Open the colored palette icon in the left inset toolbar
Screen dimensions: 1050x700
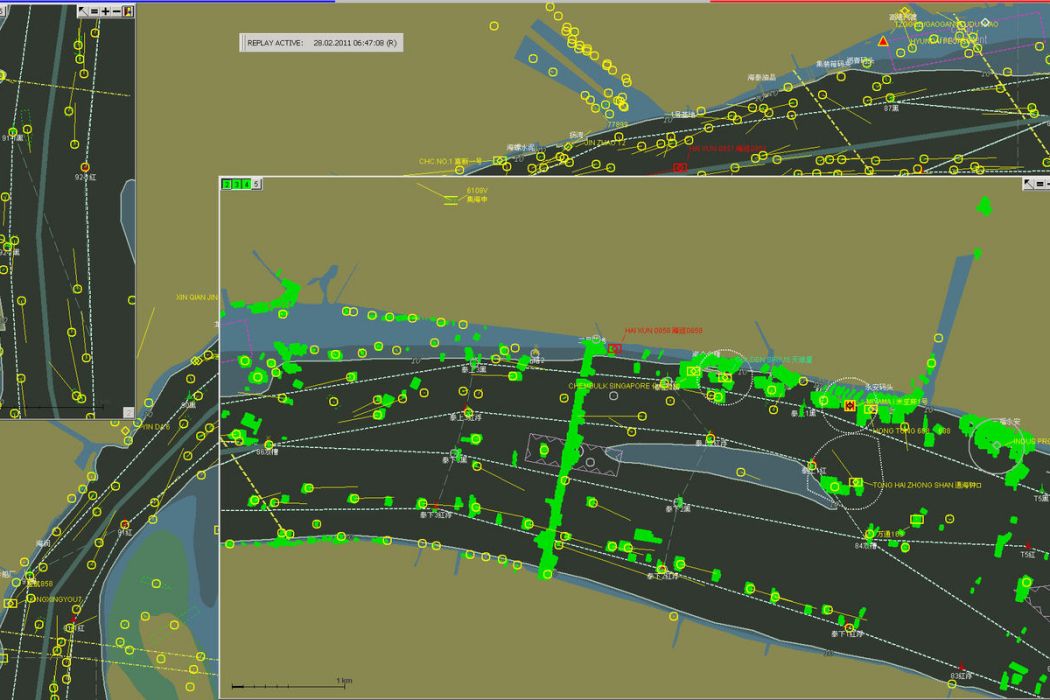click(x=128, y=11)
